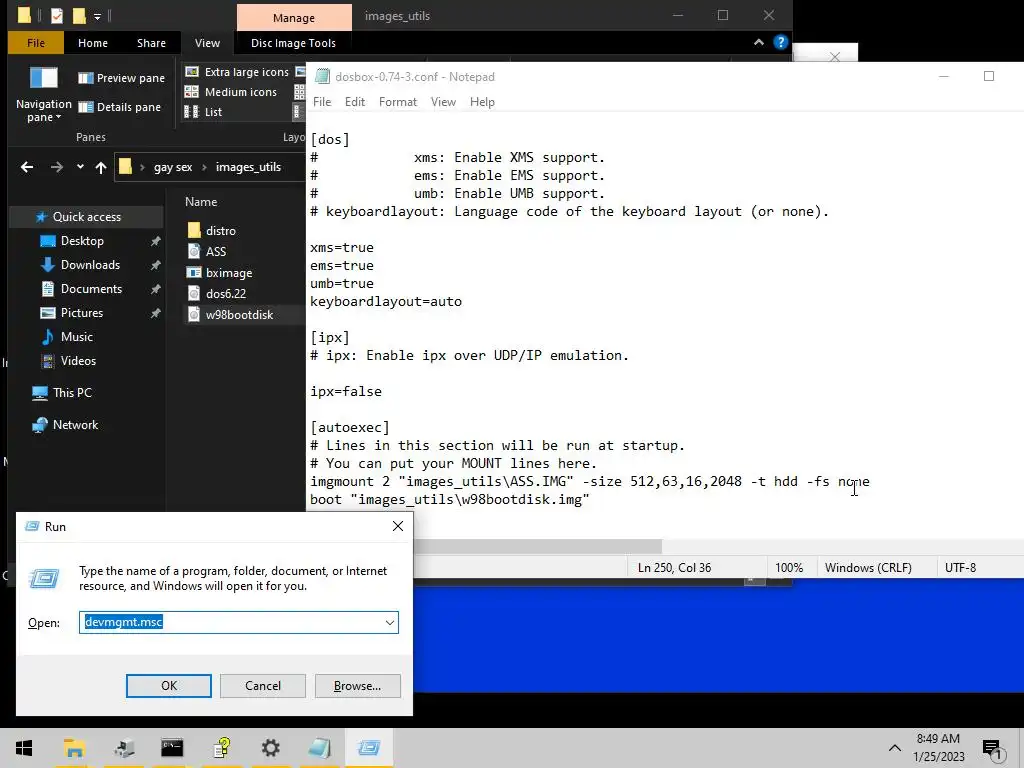The height and width of the screenshot is (768, 1024).
Task: Open Notepad Help menu
Action: [x=482, y=102]
